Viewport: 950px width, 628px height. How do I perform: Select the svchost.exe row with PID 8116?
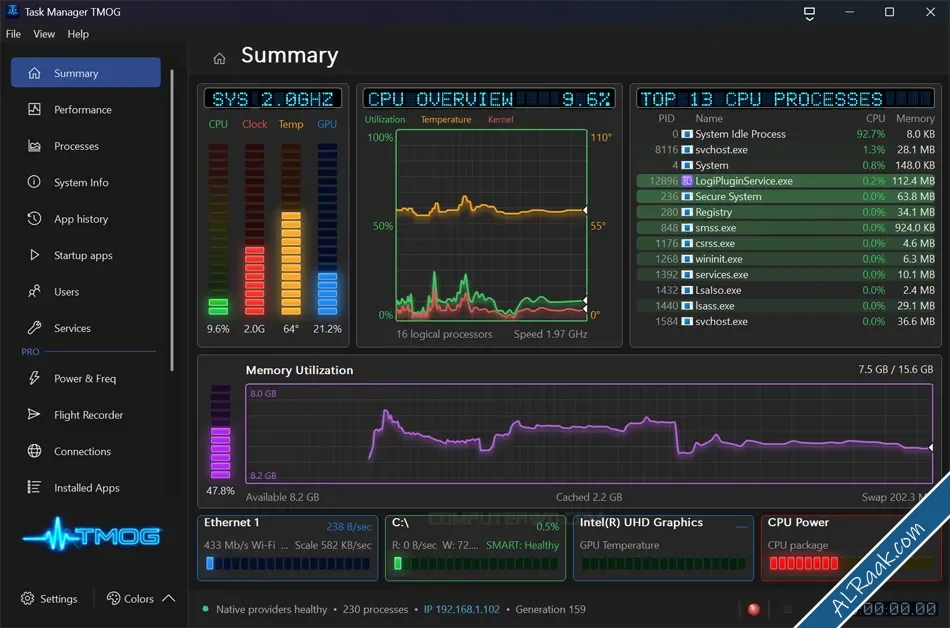coord(785,150)
